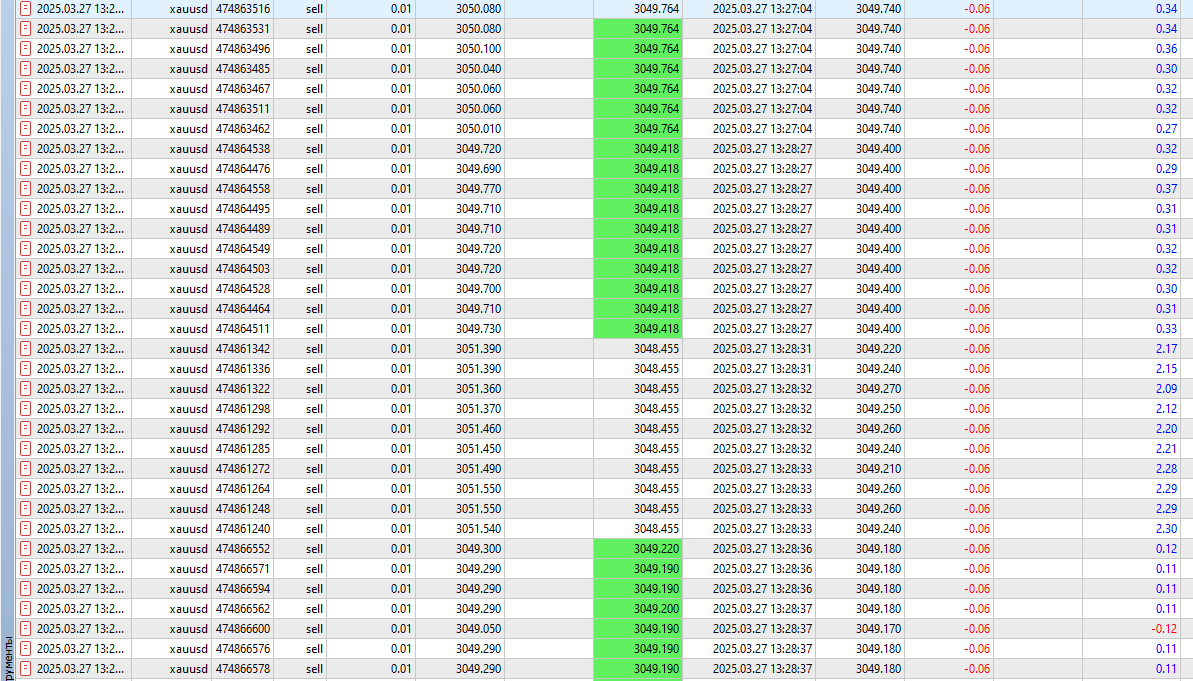The height and width of the screenshot is (681, 1193).
Task: Select the open price 3051.490
Action: tap(479, 469)
